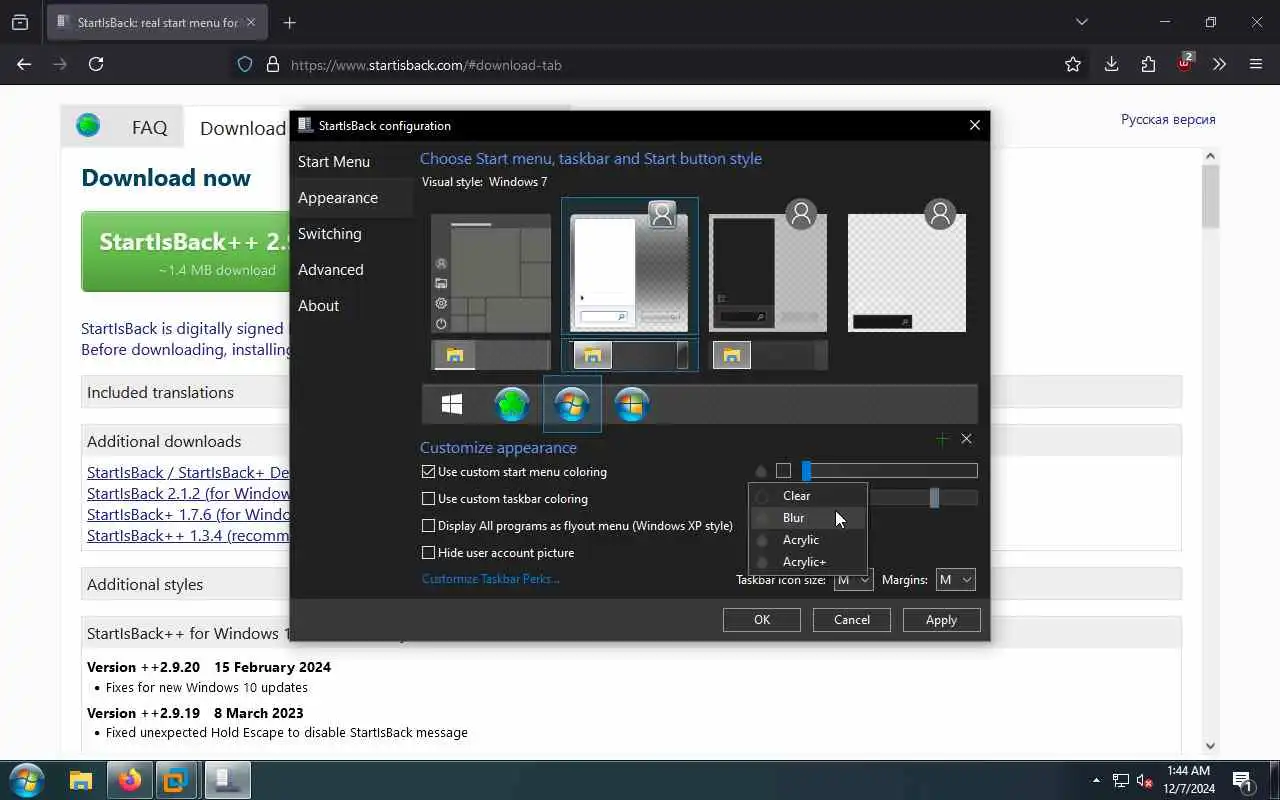Screen dimensions: 1280x800
Task: Choose Blur from the transparency menu
Action: click(808, 518)
